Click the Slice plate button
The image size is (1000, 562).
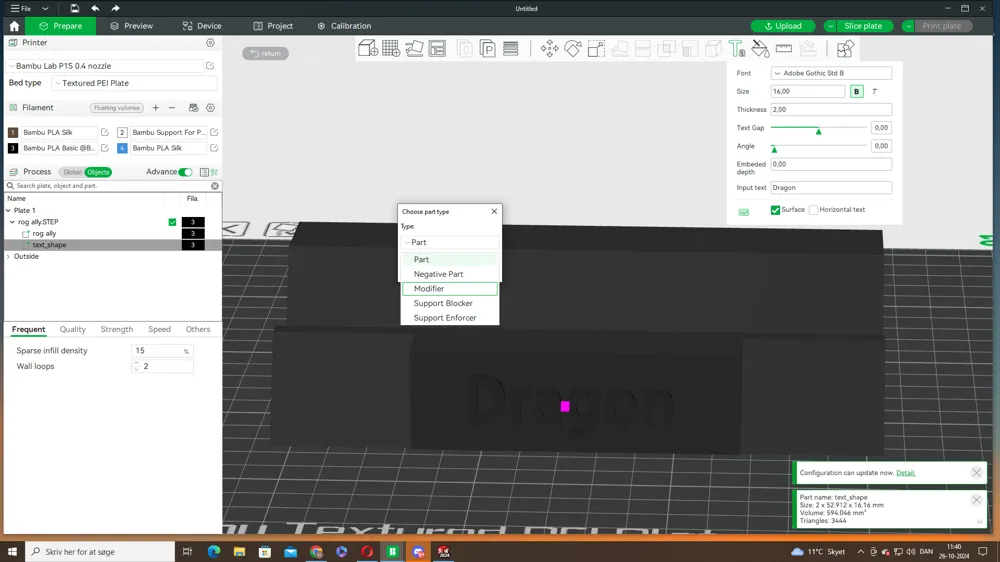coord(862,26)
